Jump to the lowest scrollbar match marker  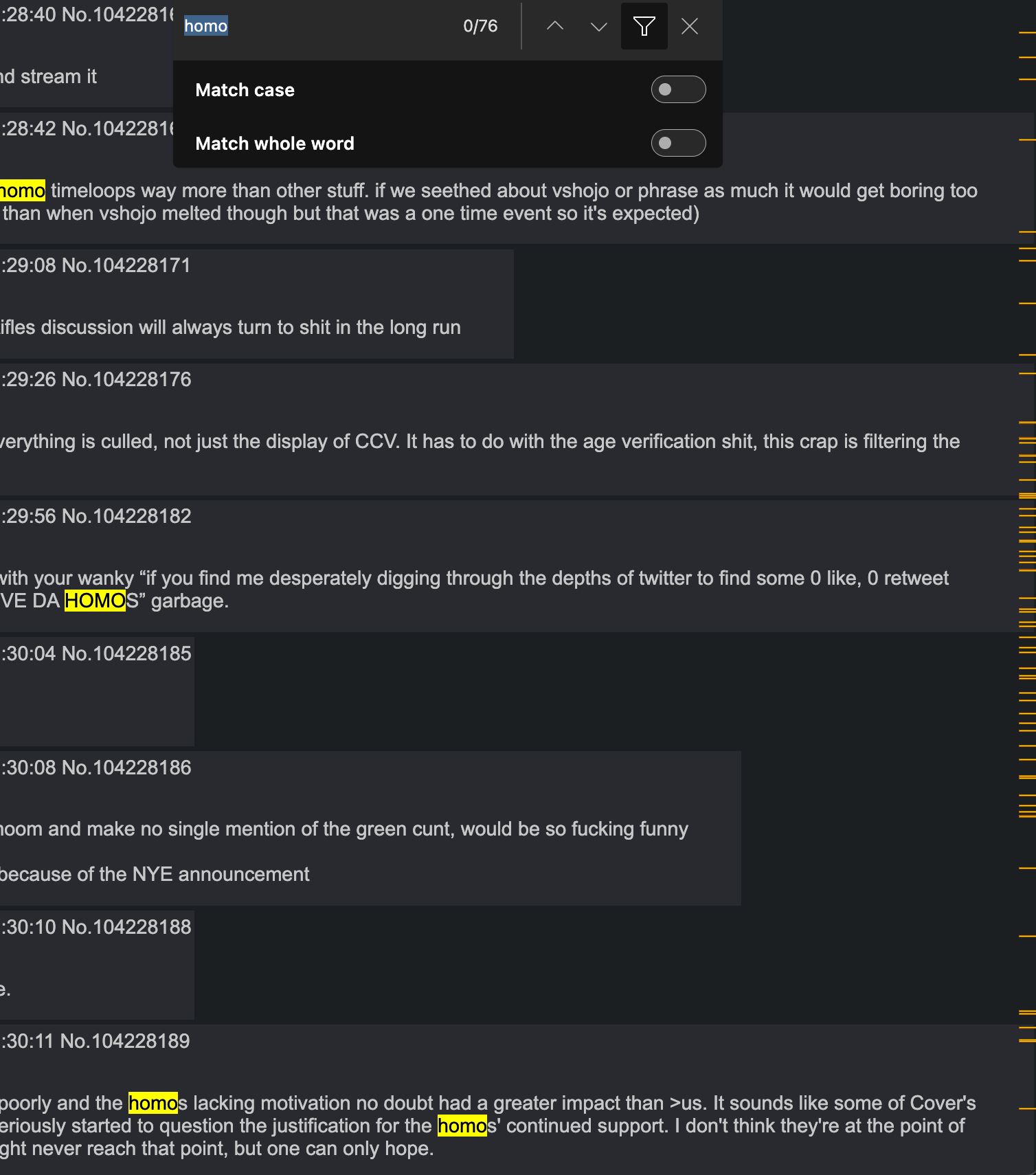coord(1027,1108)
